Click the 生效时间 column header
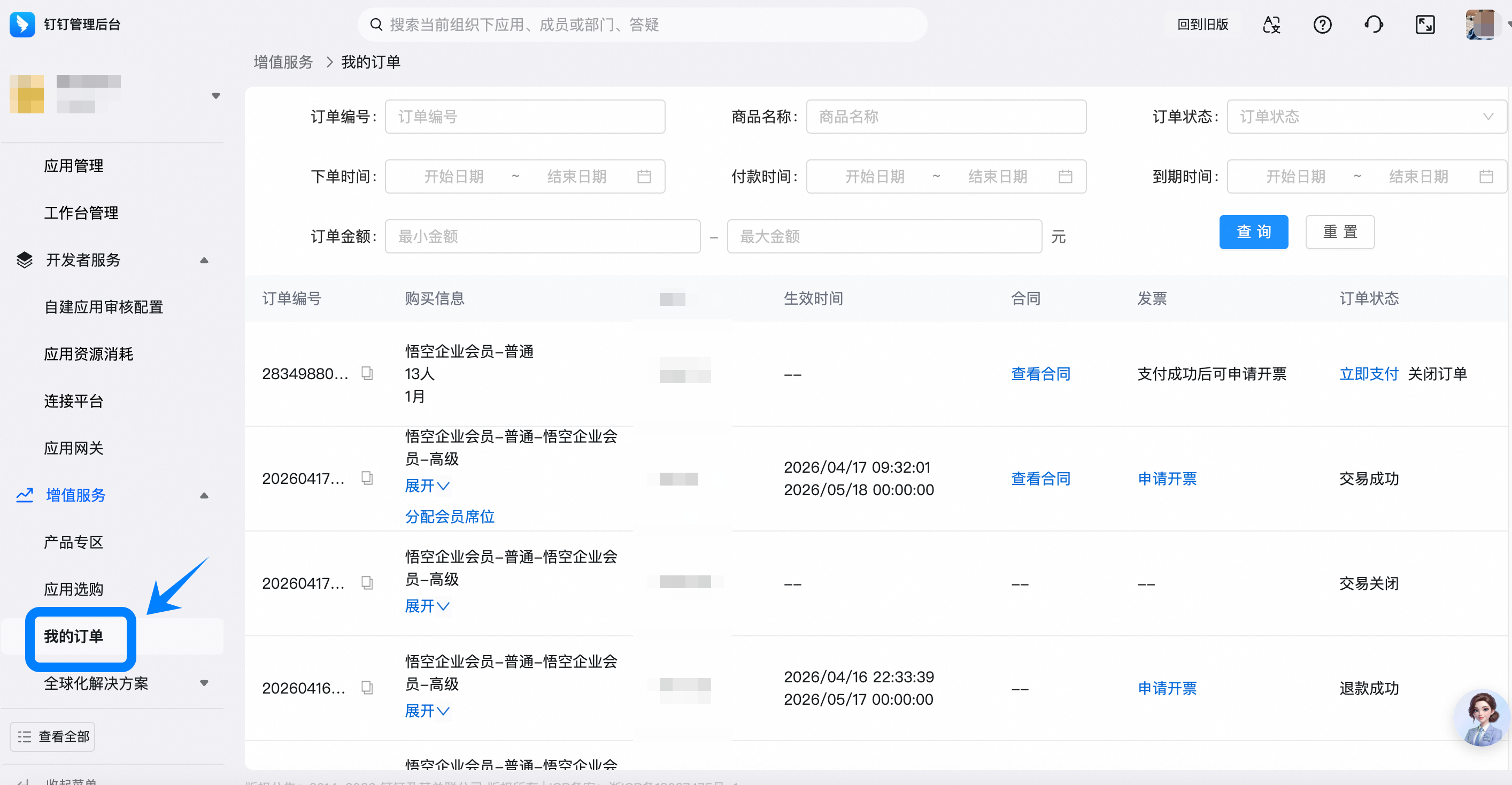The height and width of the screenshot is (785, 1512). (814, 298)
